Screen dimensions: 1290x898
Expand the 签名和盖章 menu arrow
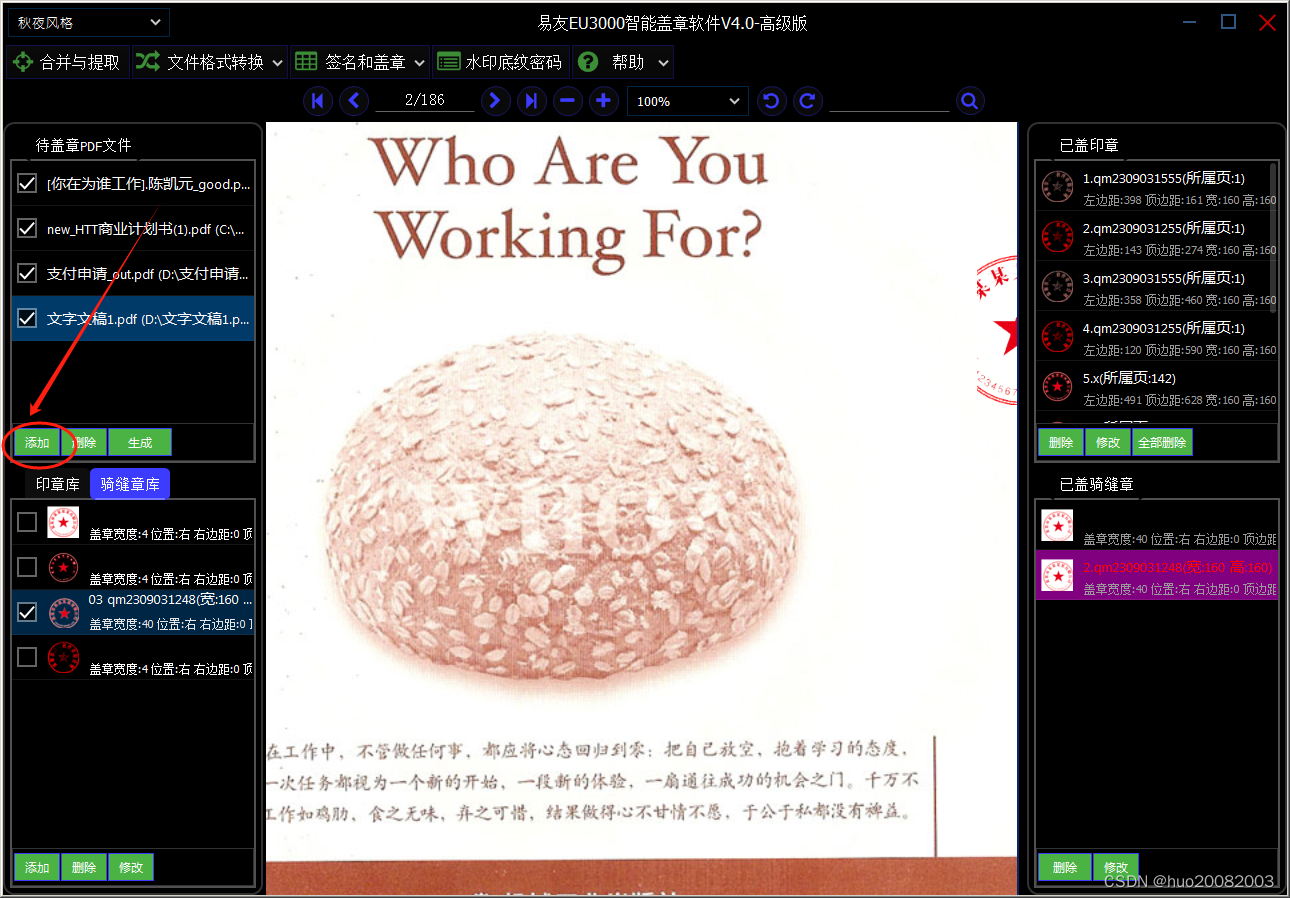419,63
